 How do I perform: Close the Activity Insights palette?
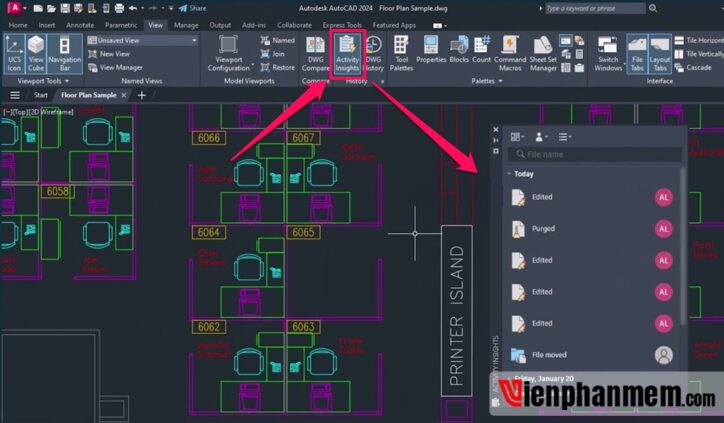point(495,129)
